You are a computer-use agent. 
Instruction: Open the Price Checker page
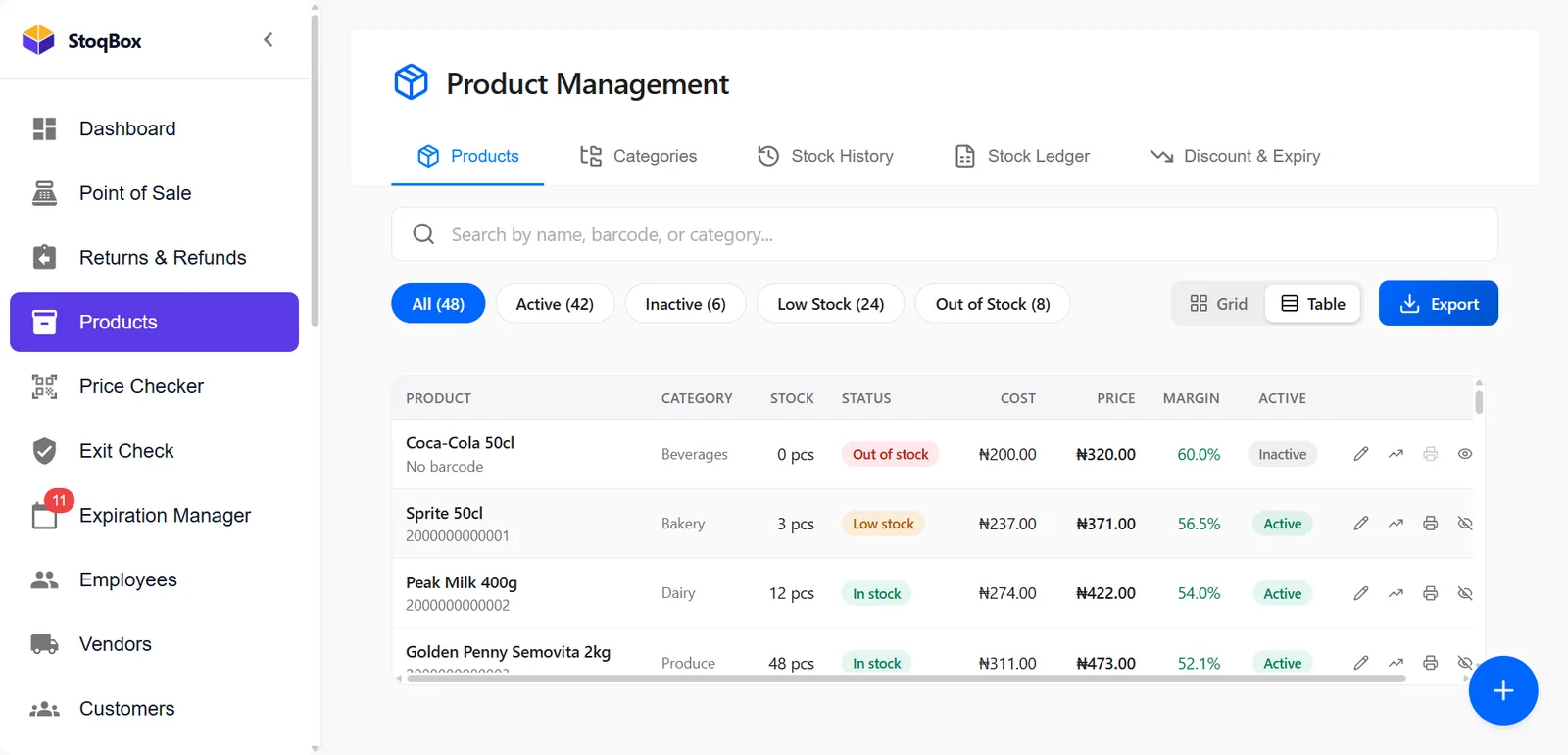154,386
